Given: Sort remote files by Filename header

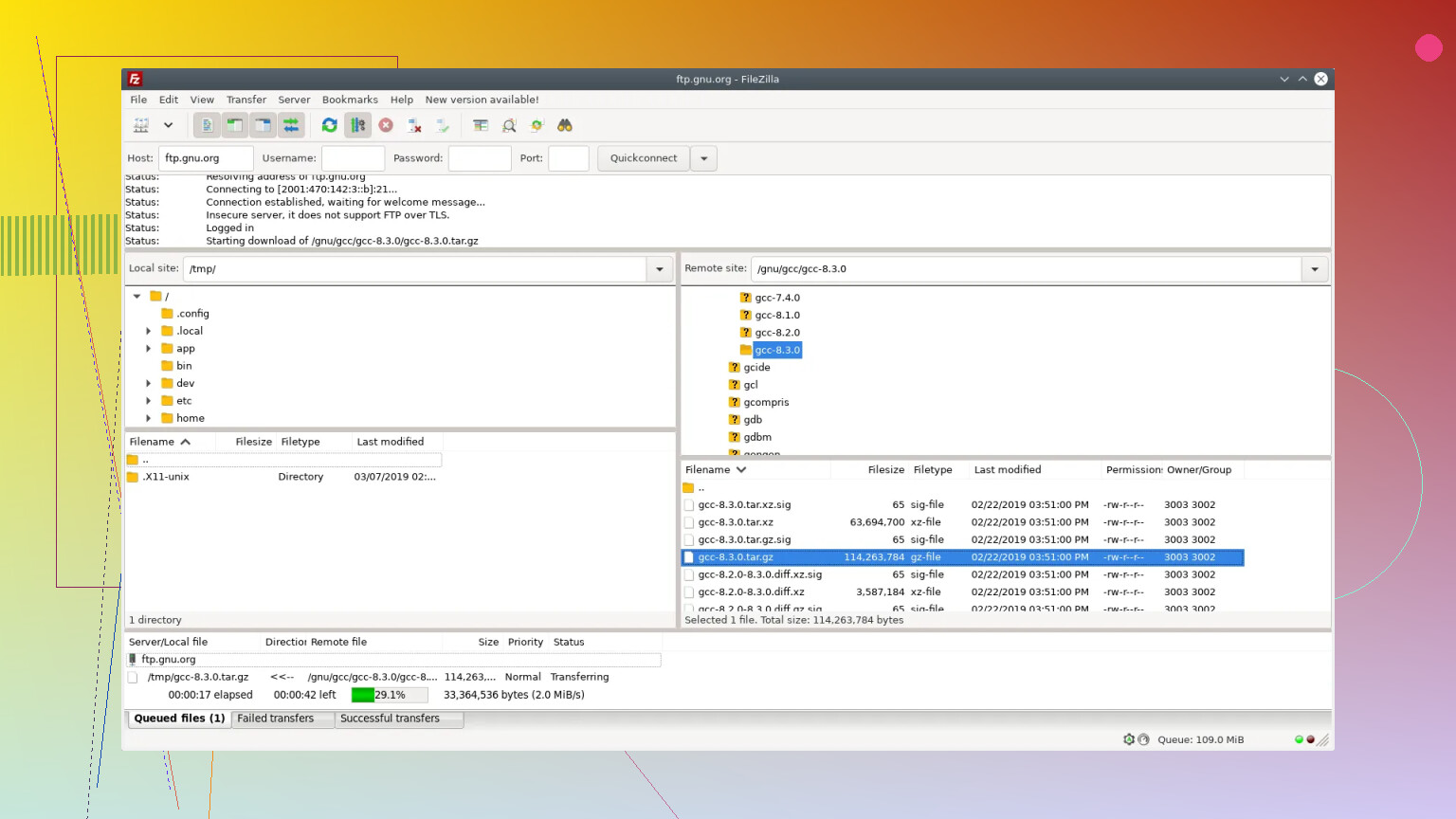Looking at the screenshot, I should tap(755, 470).
